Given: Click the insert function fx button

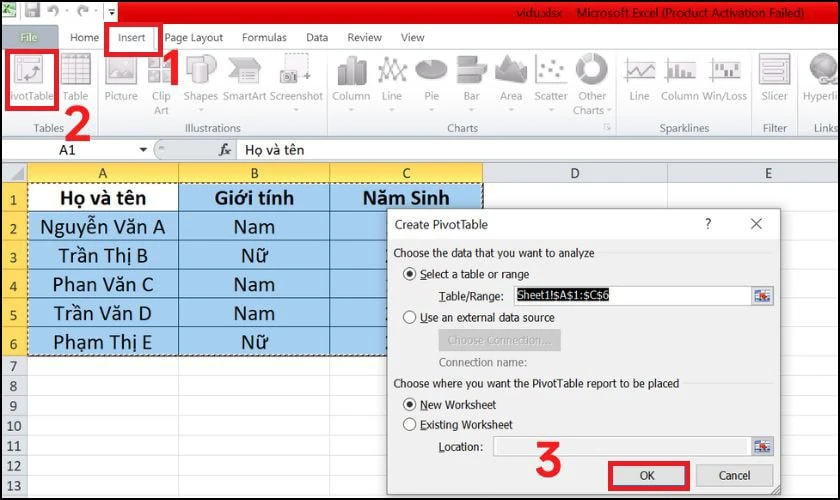Looking at the screenshot, I should point(225,150).
